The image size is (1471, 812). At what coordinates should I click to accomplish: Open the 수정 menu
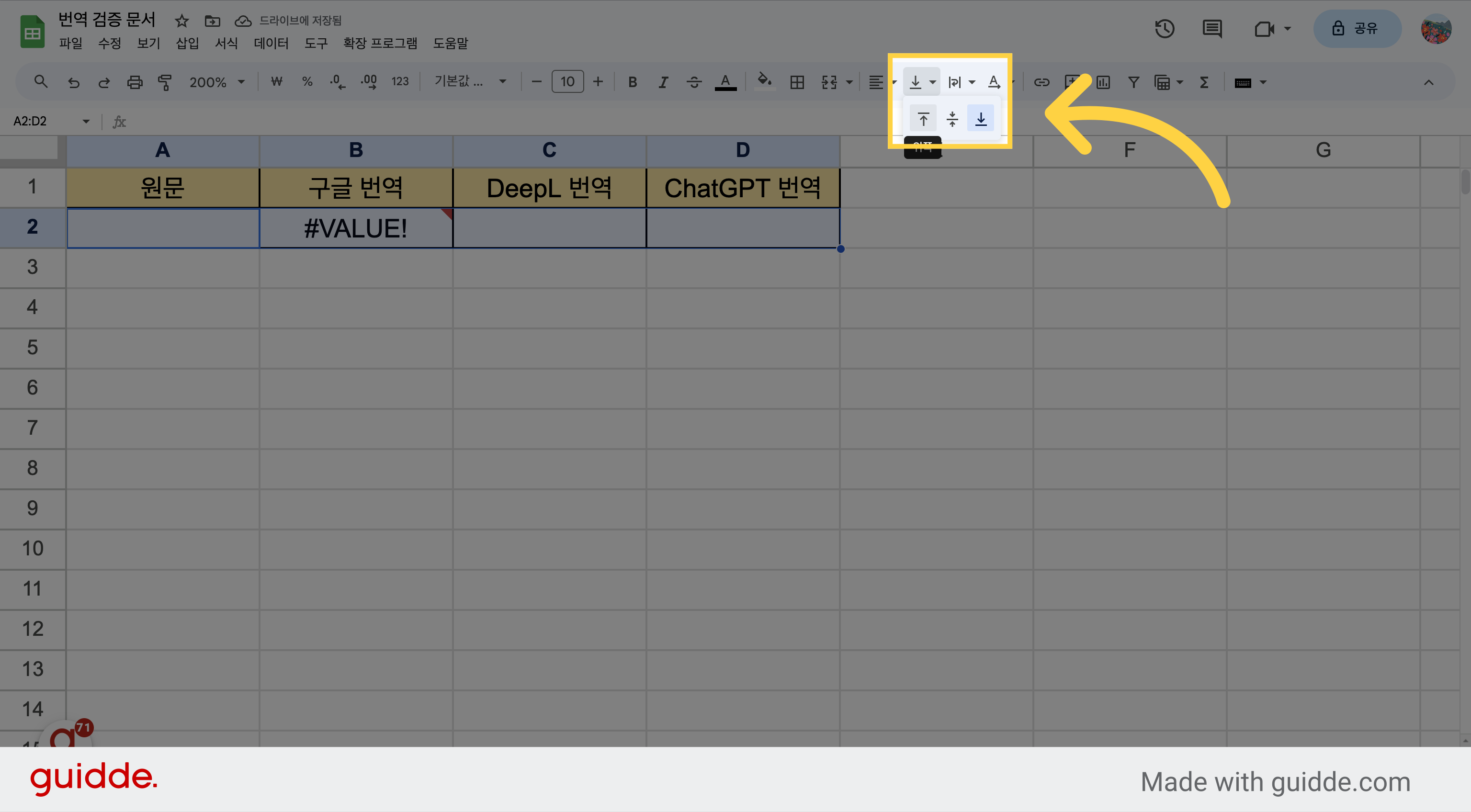[110, 44]
